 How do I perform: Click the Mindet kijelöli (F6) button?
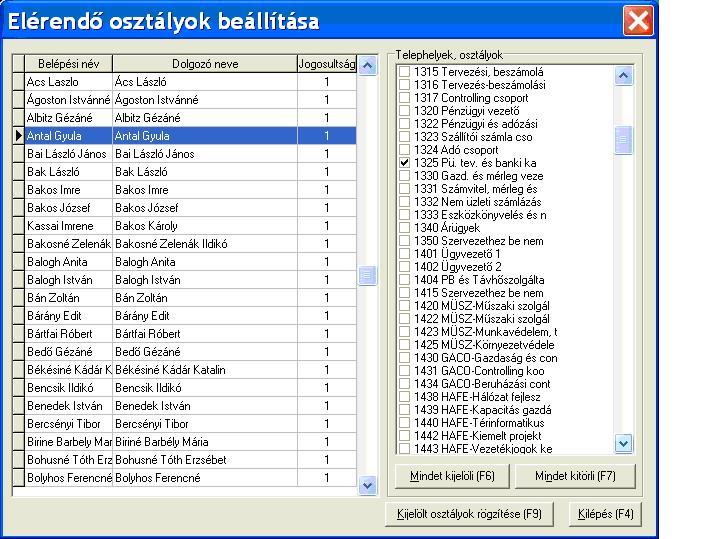click(x=452, y=476)
